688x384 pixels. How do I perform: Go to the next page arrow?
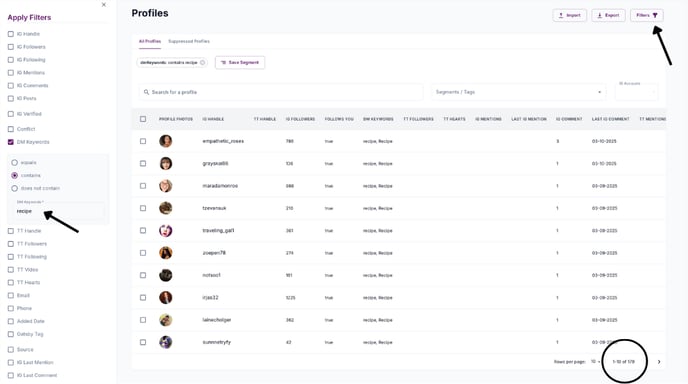[659, 362]
